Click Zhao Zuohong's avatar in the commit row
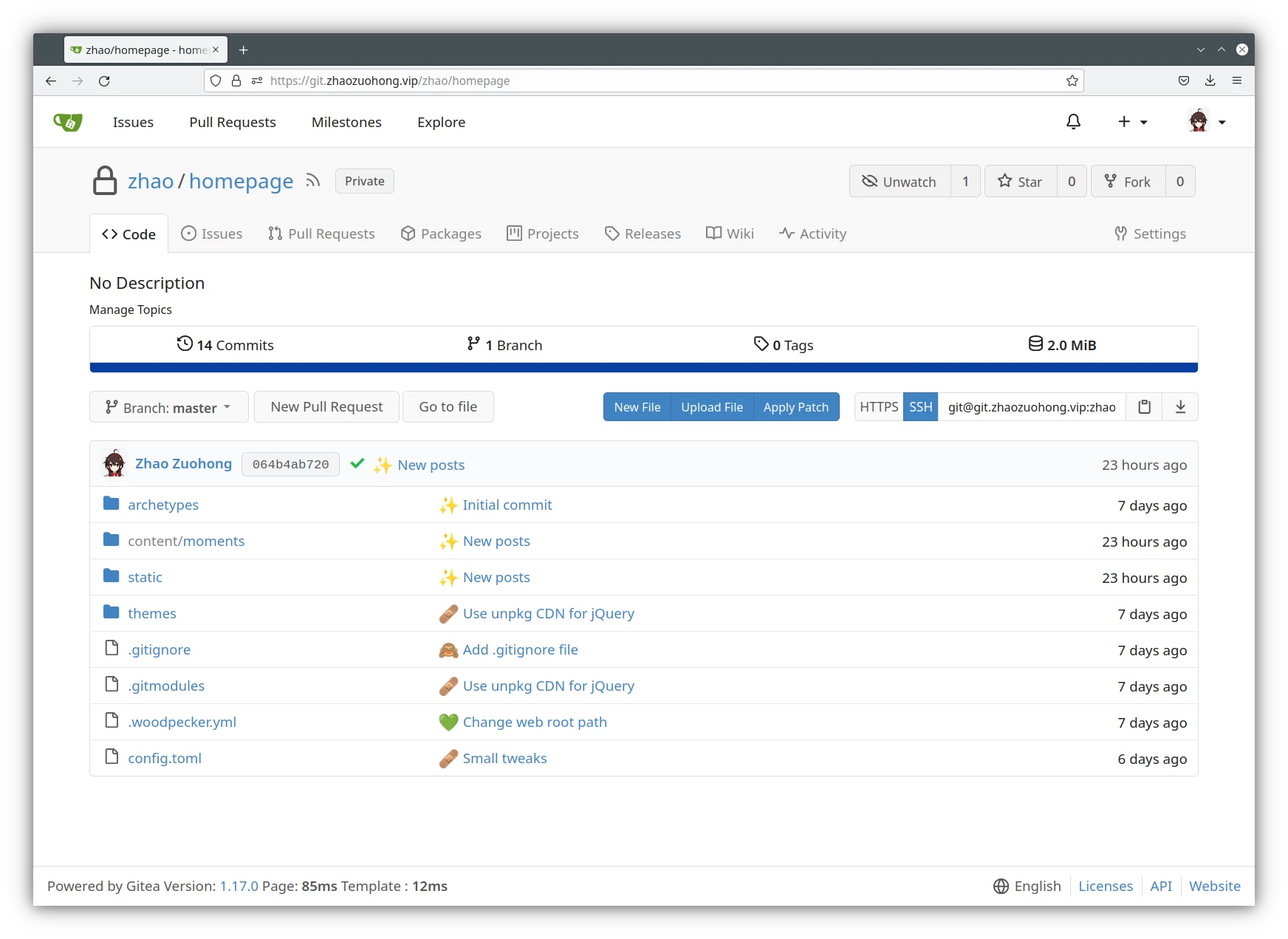Screen dimensions: 1288x939 pos(114,464)
